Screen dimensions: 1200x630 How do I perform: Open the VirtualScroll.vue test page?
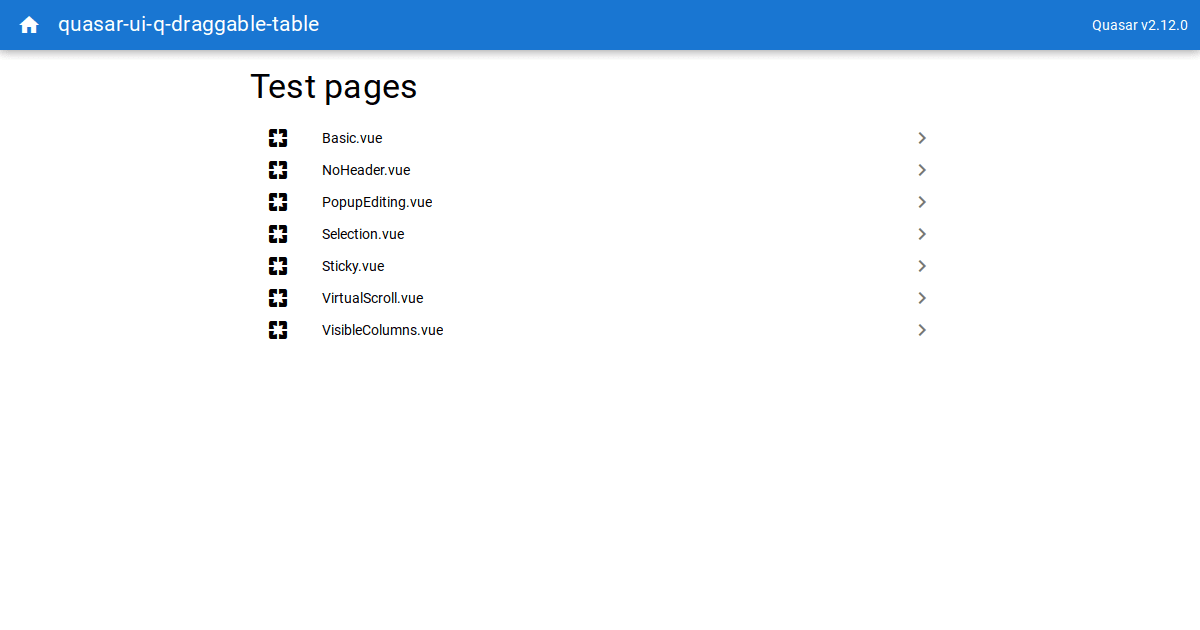372,298
